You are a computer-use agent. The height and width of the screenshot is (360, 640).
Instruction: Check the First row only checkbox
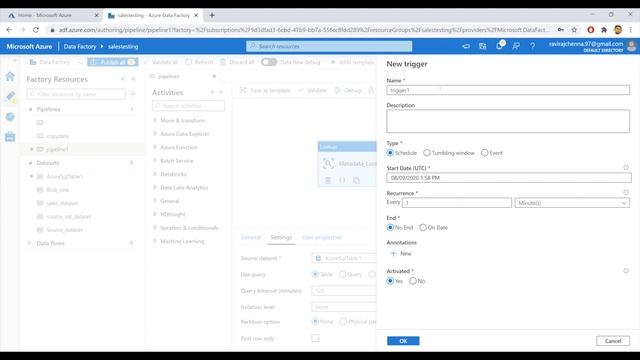(x=316, y=338)
